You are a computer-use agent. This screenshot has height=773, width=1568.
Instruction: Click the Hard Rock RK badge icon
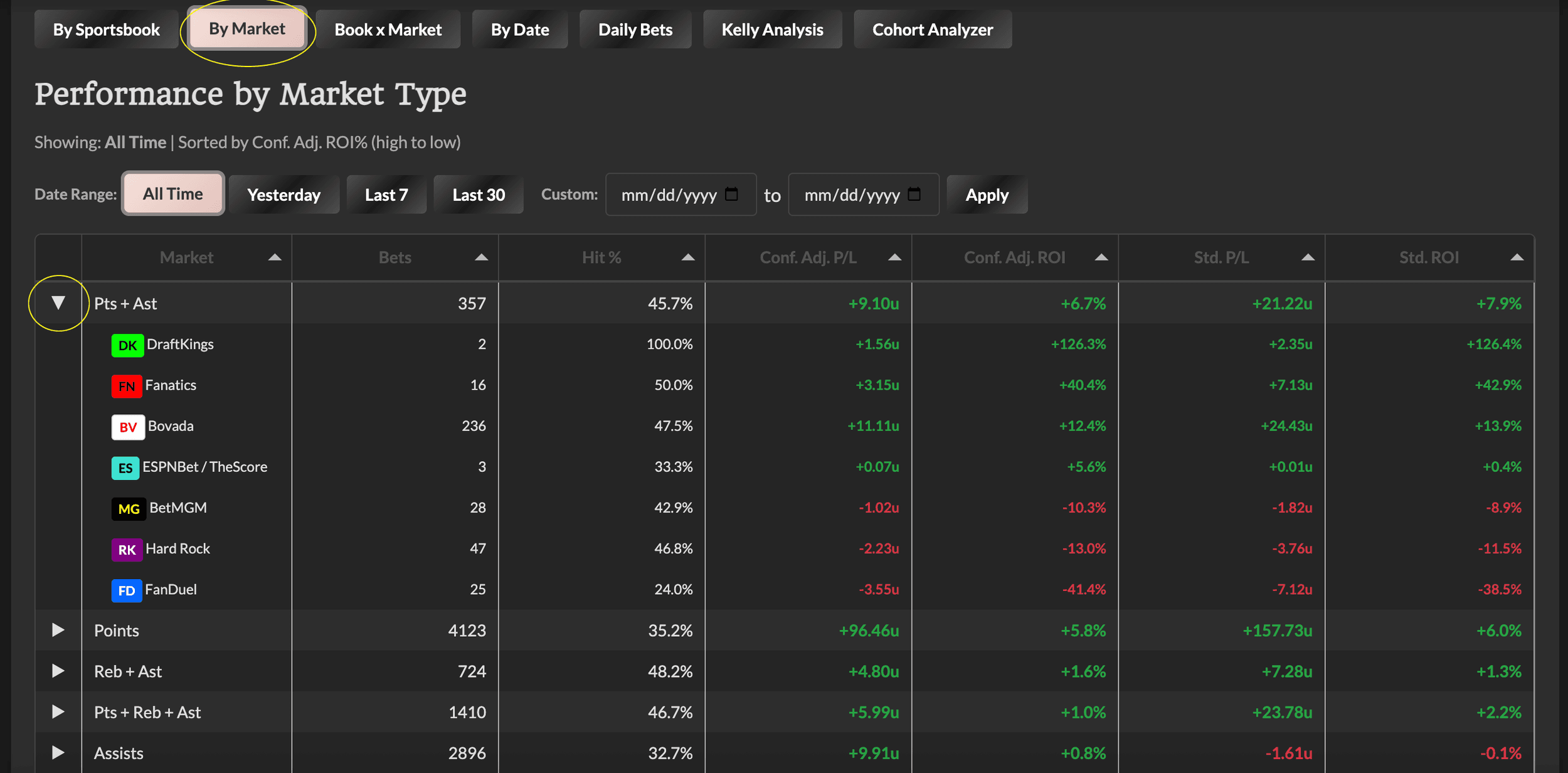tap(127, 549)
